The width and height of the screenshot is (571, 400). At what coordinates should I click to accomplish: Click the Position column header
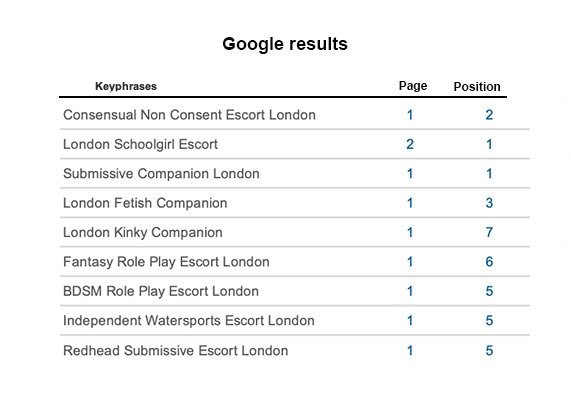click(x=477, y=87)
